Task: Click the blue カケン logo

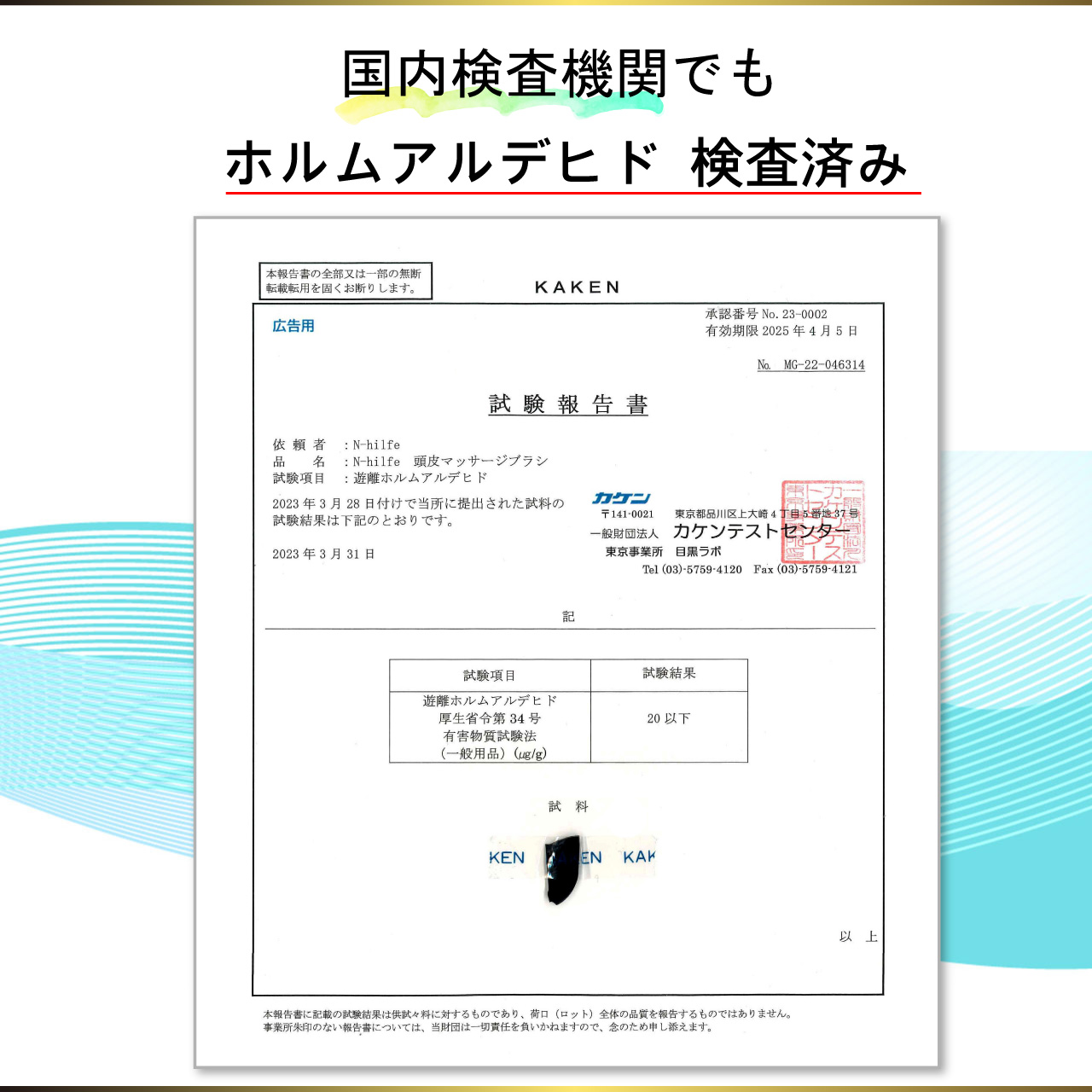Action: [622, 498]
